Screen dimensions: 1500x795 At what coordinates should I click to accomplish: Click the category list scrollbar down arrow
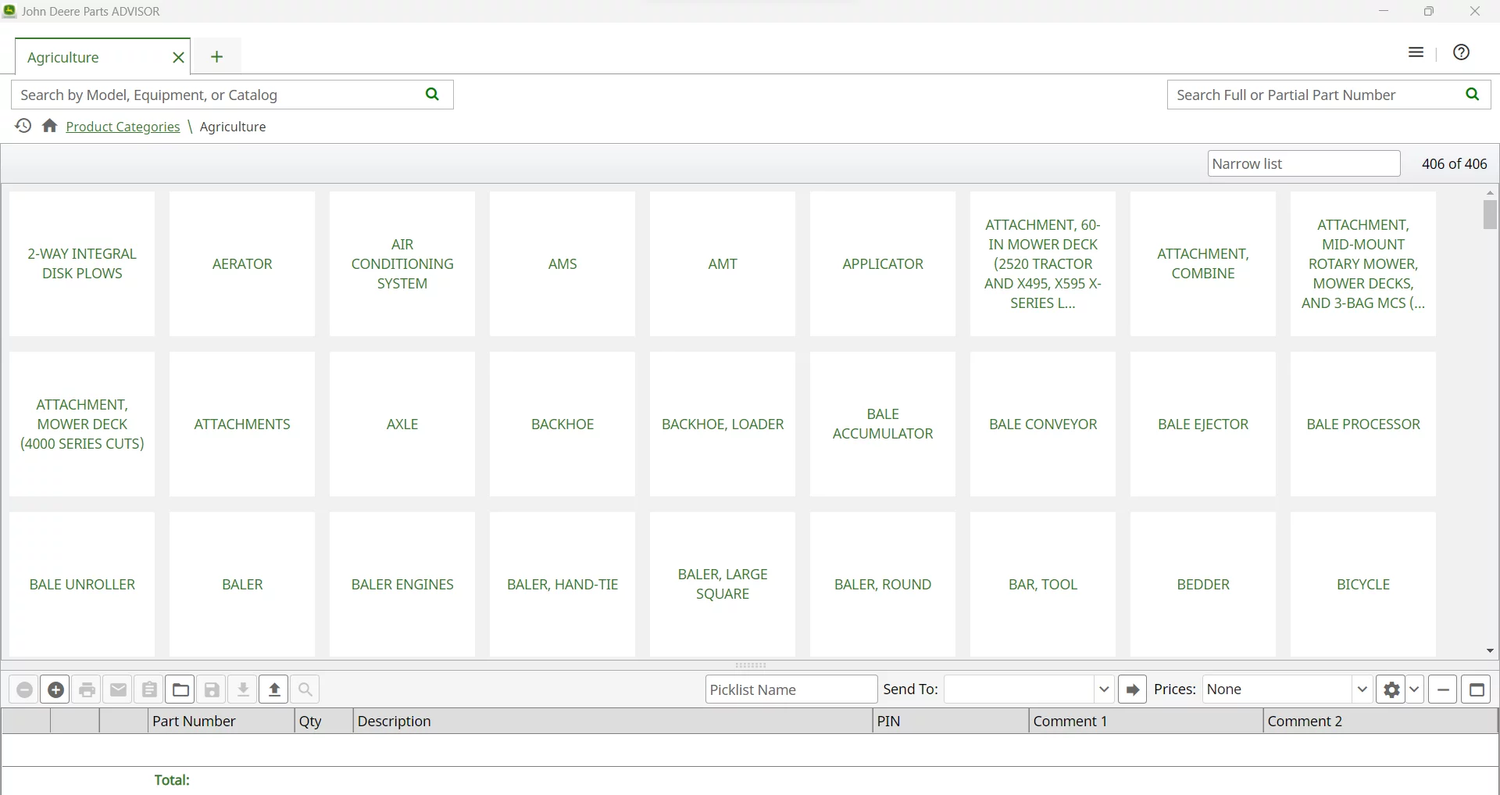[1490, 650]
